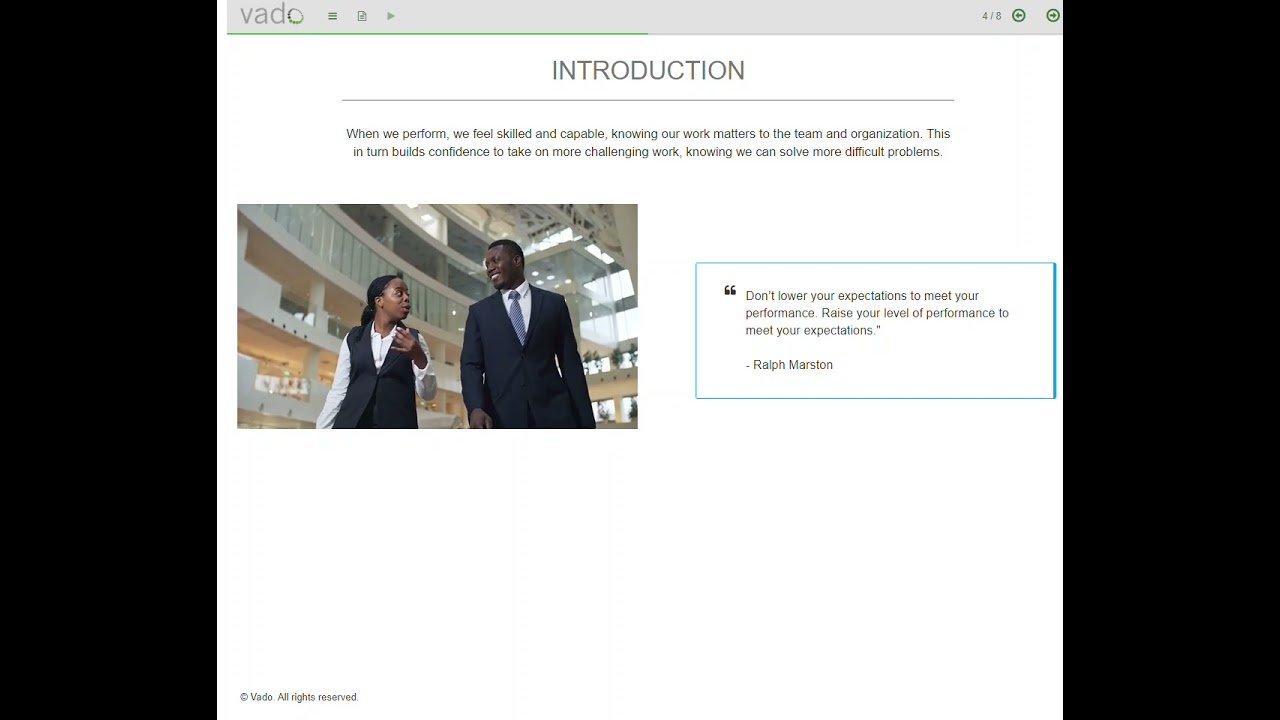The width and height of the screenshot is (1280, 720).
Task: Click the divider line beneath INTRODUCTION
Action: (648, 100)
